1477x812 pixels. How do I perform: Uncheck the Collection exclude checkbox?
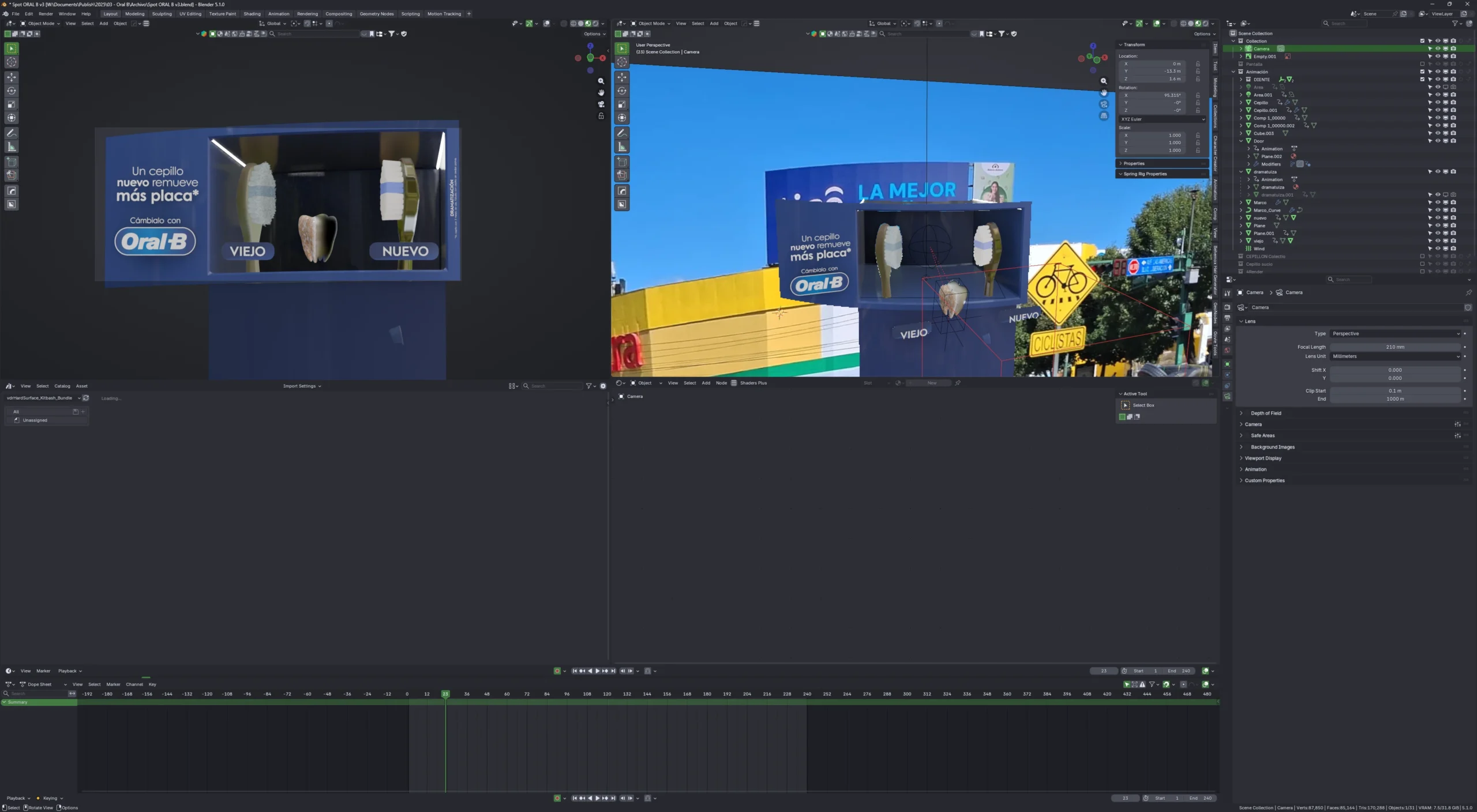(1422, 41)
